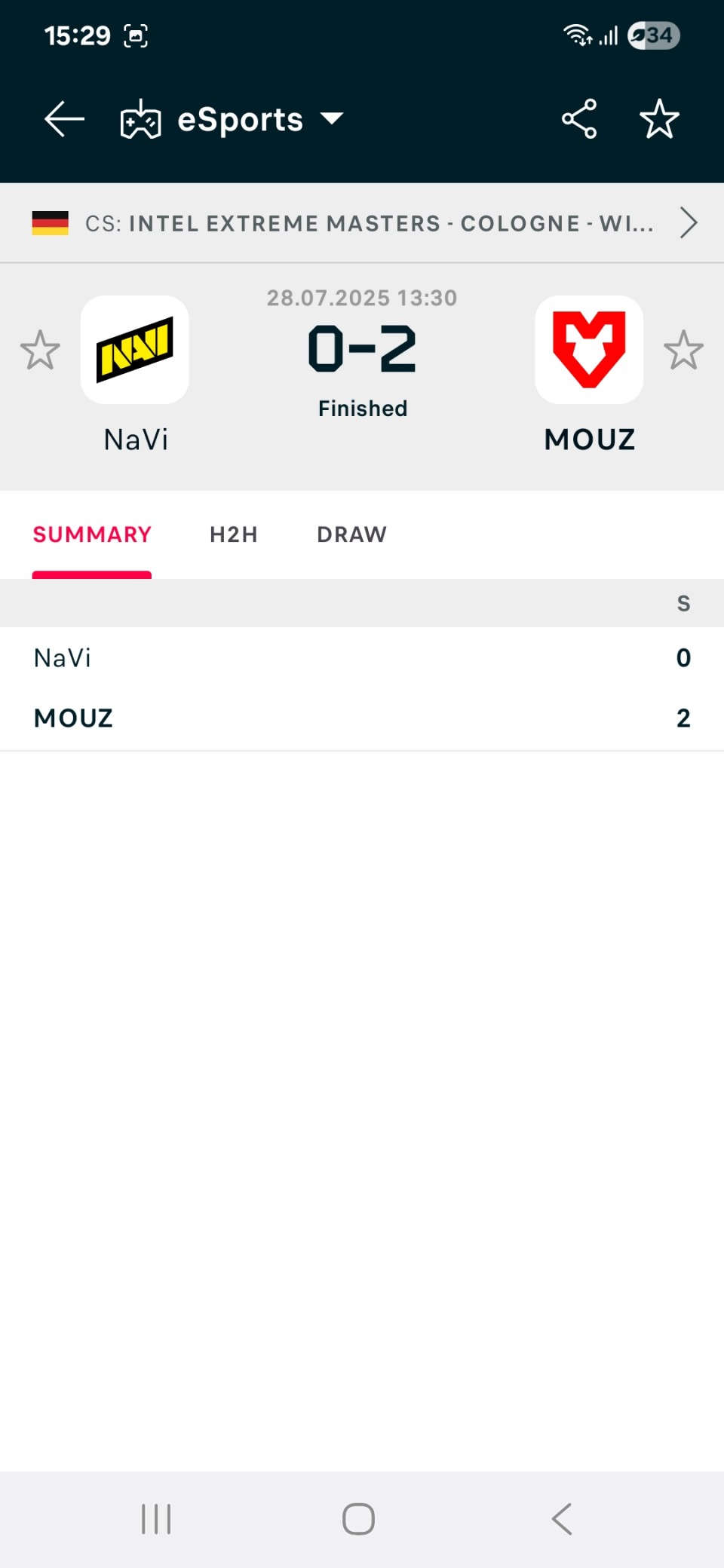The height and width of the screenshot is (1568, 724).
Task: Switch to the H2H tab
Action: click(x=234, y=534)
